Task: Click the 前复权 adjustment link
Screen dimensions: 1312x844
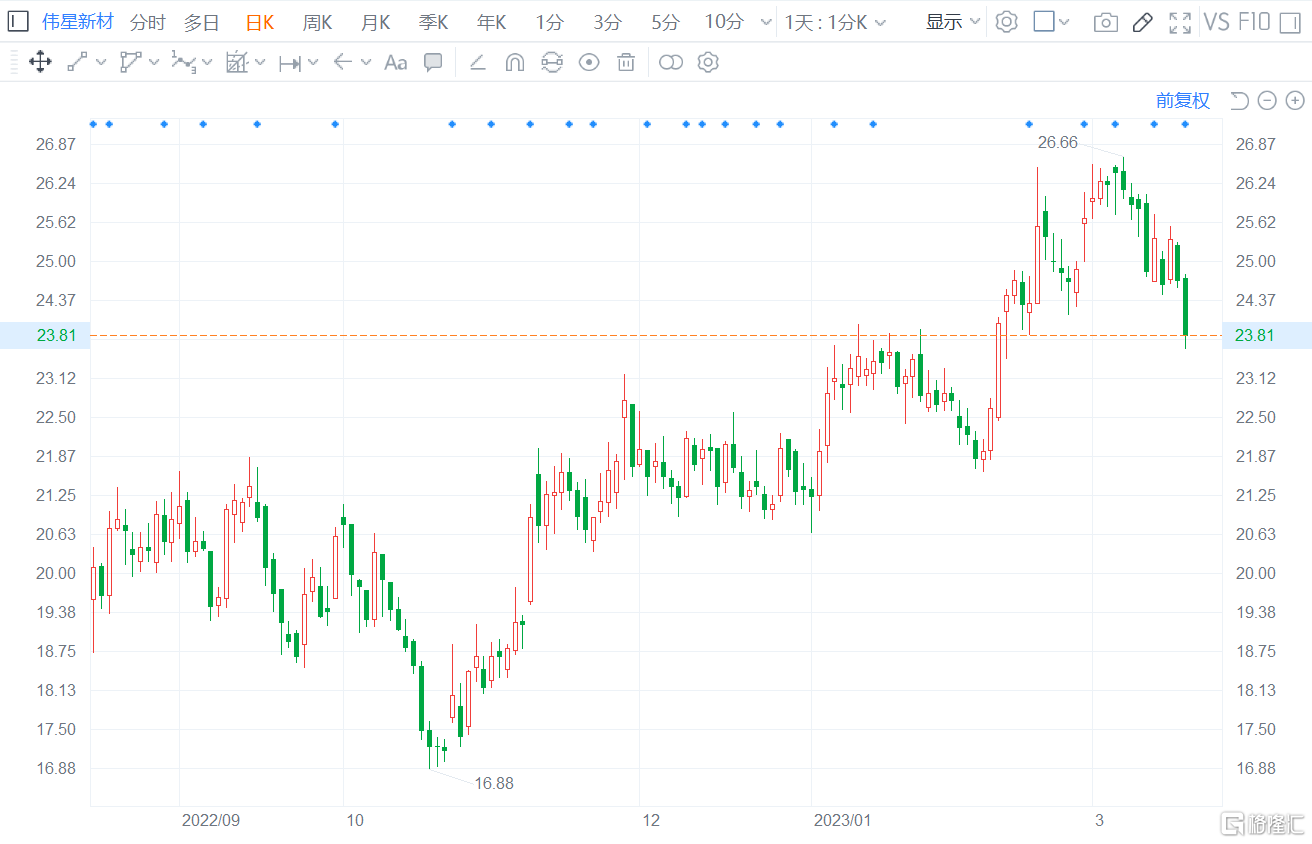Action: [x=1183, y=100]
